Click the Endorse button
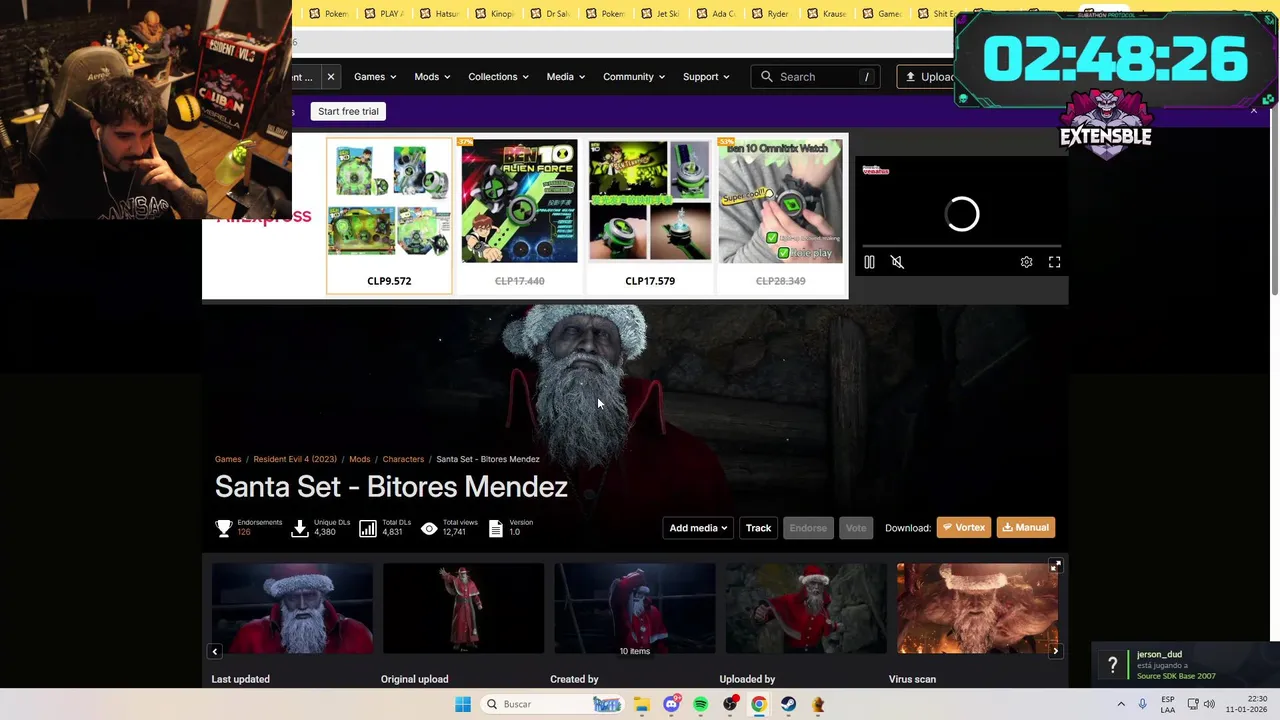Viewport: 1280px width, 720px height. [808, 528]
